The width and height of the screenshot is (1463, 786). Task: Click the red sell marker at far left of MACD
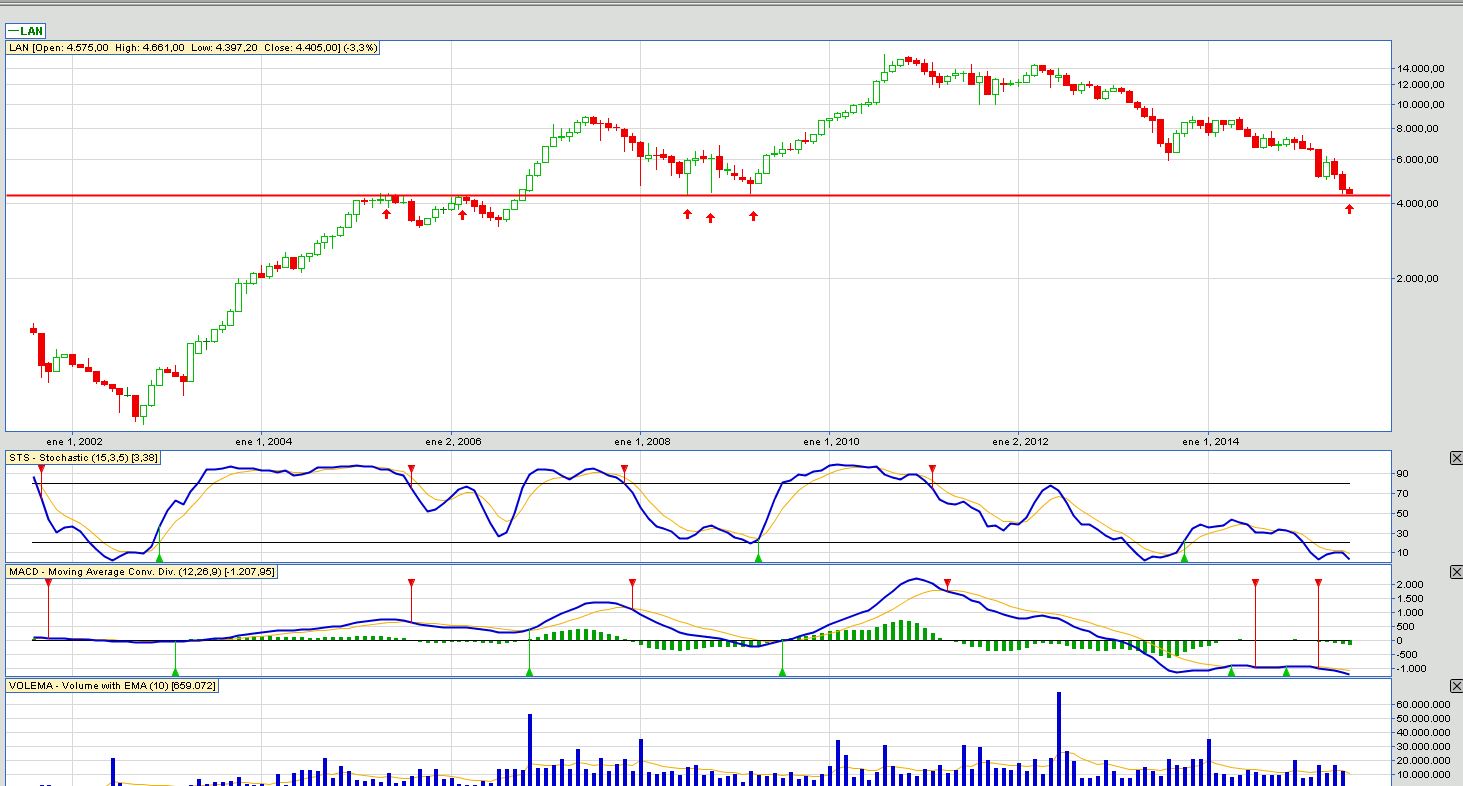(48, 582)
